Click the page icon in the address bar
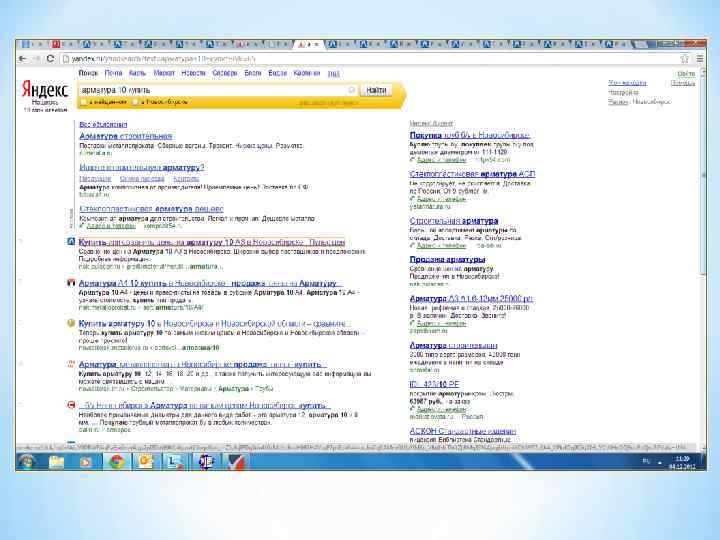Viewport: 720px width, 540px height. (x=66, y=59)
